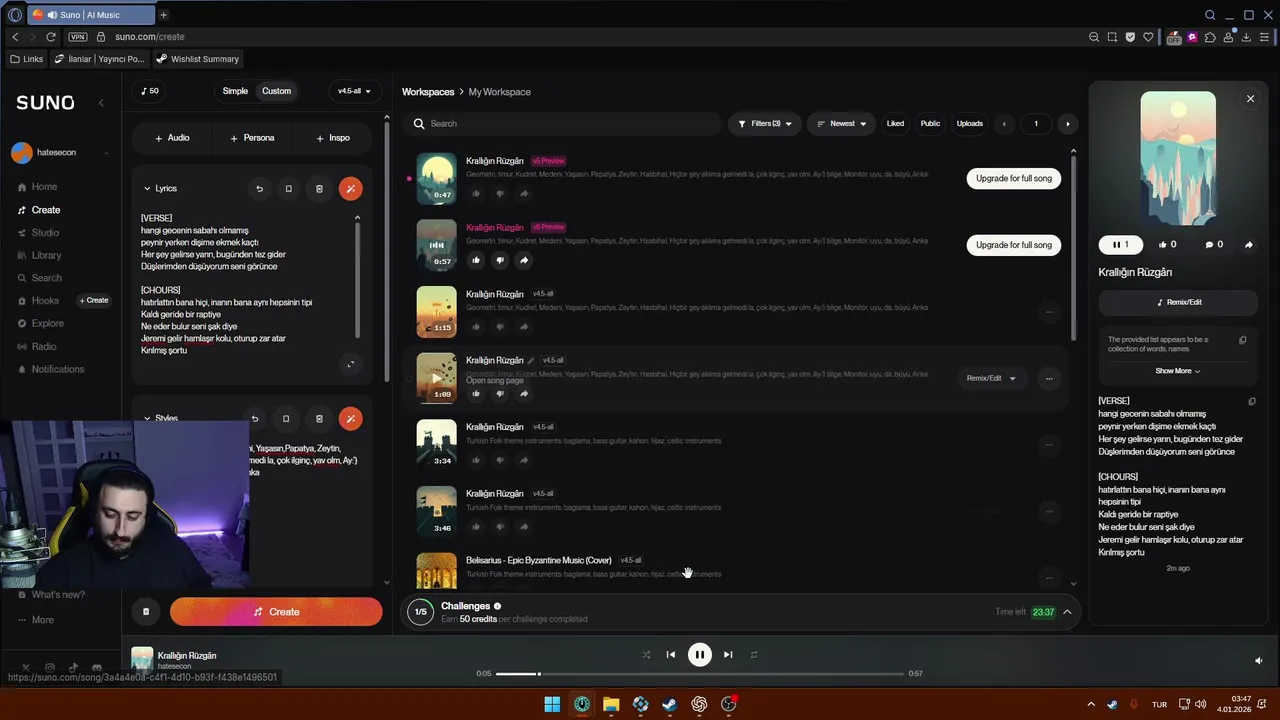Pause the currently playing song
The height and width of the screenshot is (720, 1280).
pos(700,655)
